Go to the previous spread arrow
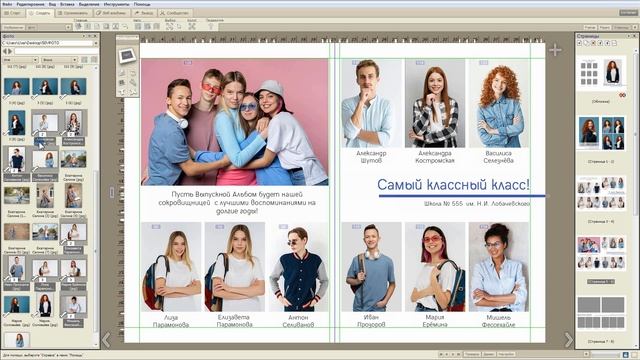Viewport: 640px width, 360px height. coord(106,339)
